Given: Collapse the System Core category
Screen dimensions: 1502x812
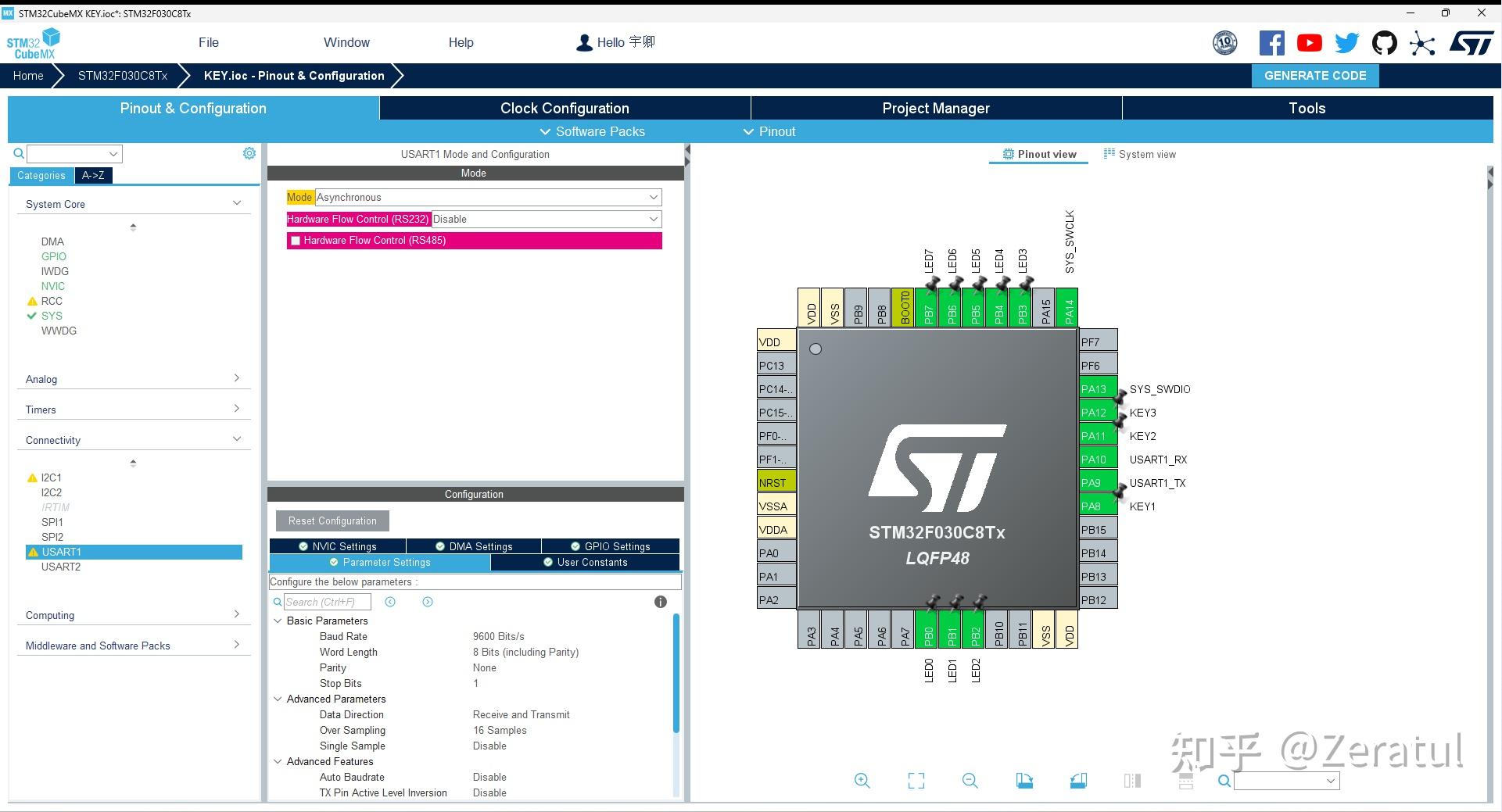Looking at the screenshot, I should pyautogui.click(x=237, y=203).
